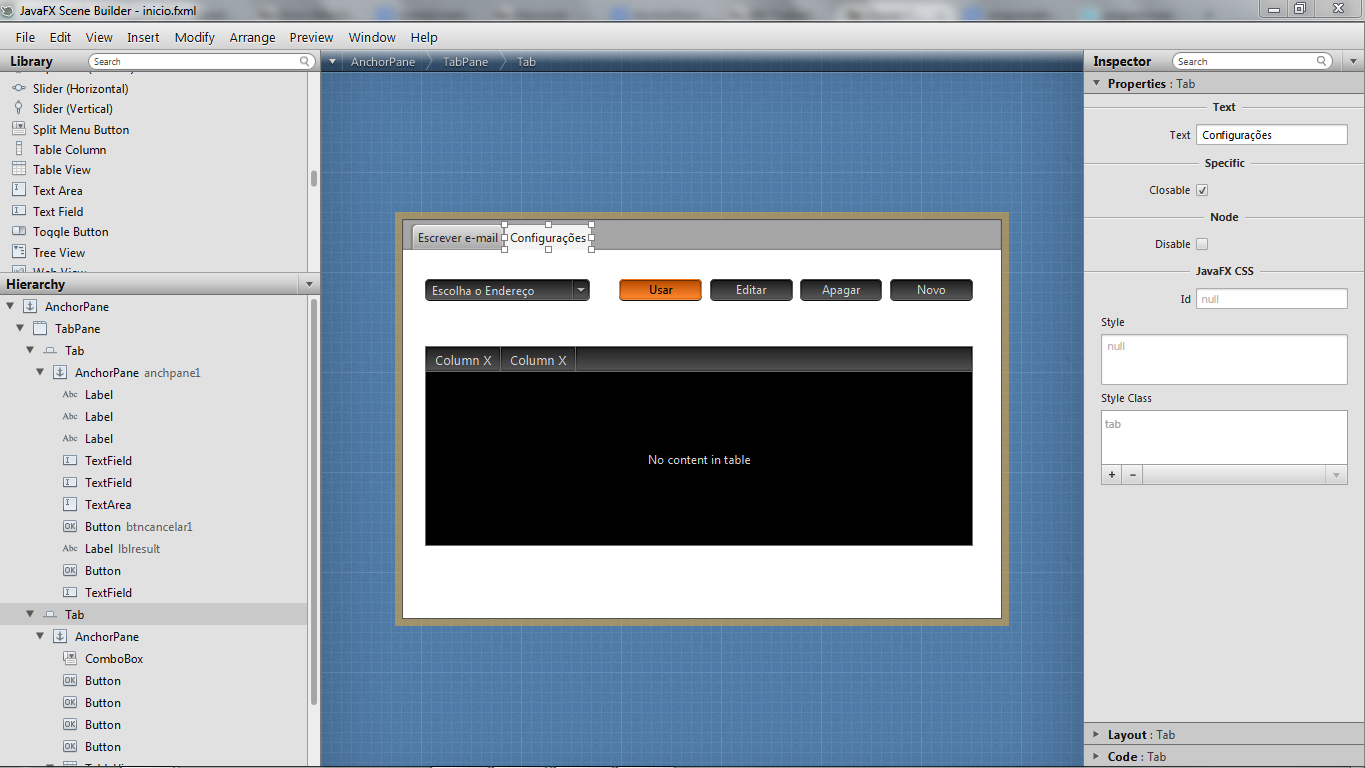Select the Toggle Button library icon
Image resolution: width=1365 pixels, height=768 pixels.
coord(19,231)
